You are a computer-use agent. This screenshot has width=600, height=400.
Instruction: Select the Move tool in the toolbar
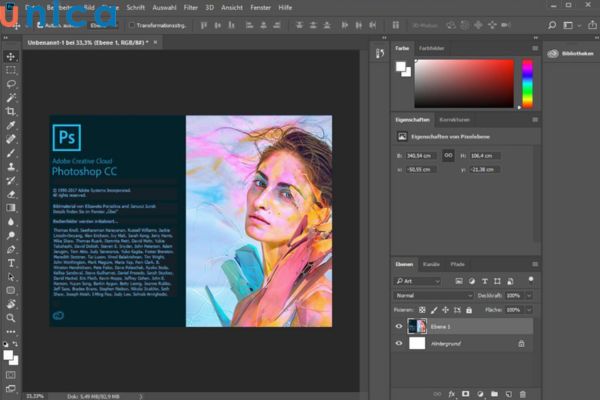[x=11, y=56]
